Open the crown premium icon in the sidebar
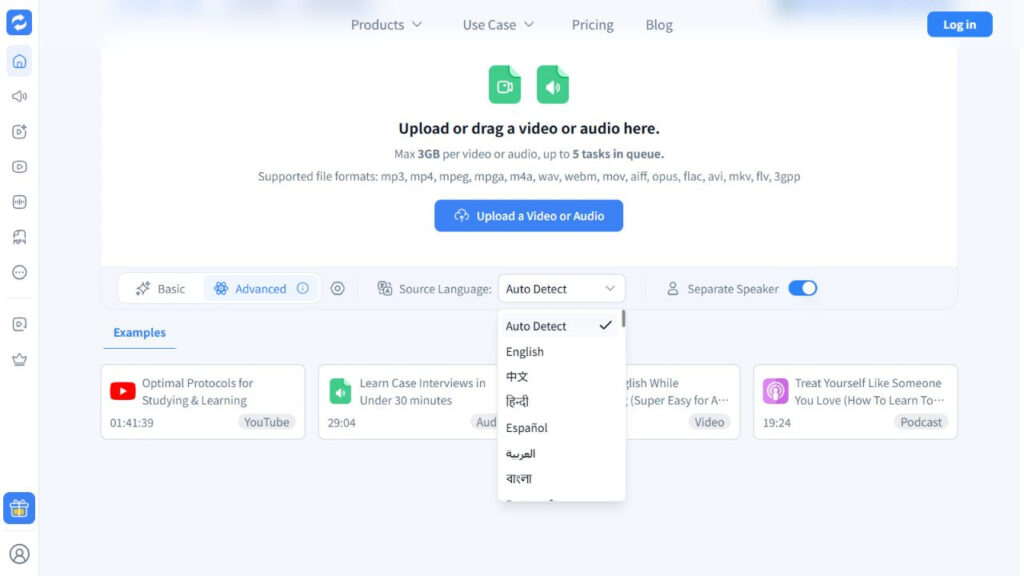The height and width of the screenshot is (576, 1024). tap(20, 359)
